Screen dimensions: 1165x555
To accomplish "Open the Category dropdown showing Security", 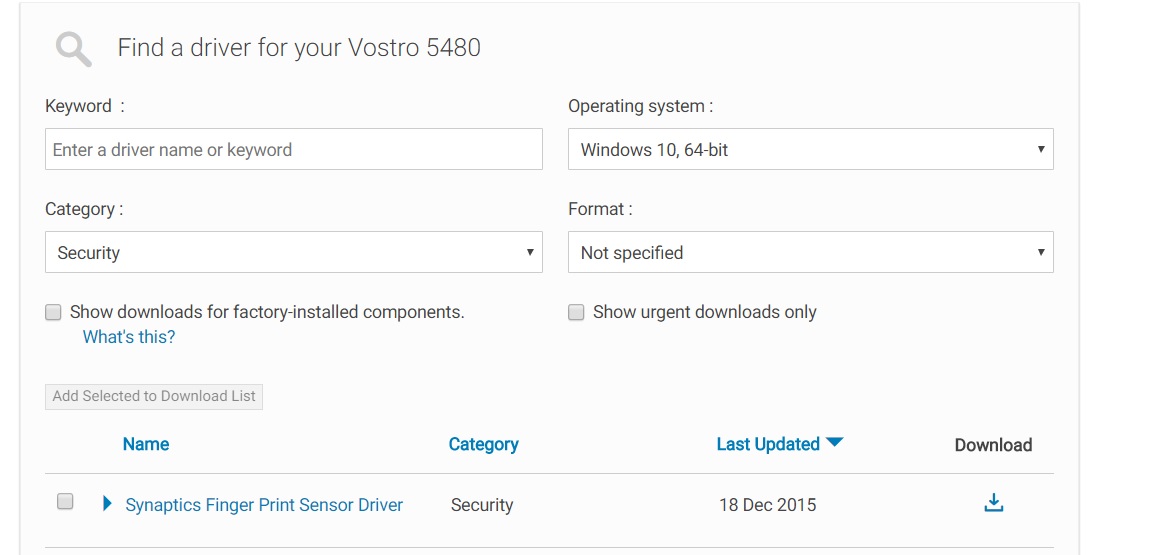I will point(293,253).
